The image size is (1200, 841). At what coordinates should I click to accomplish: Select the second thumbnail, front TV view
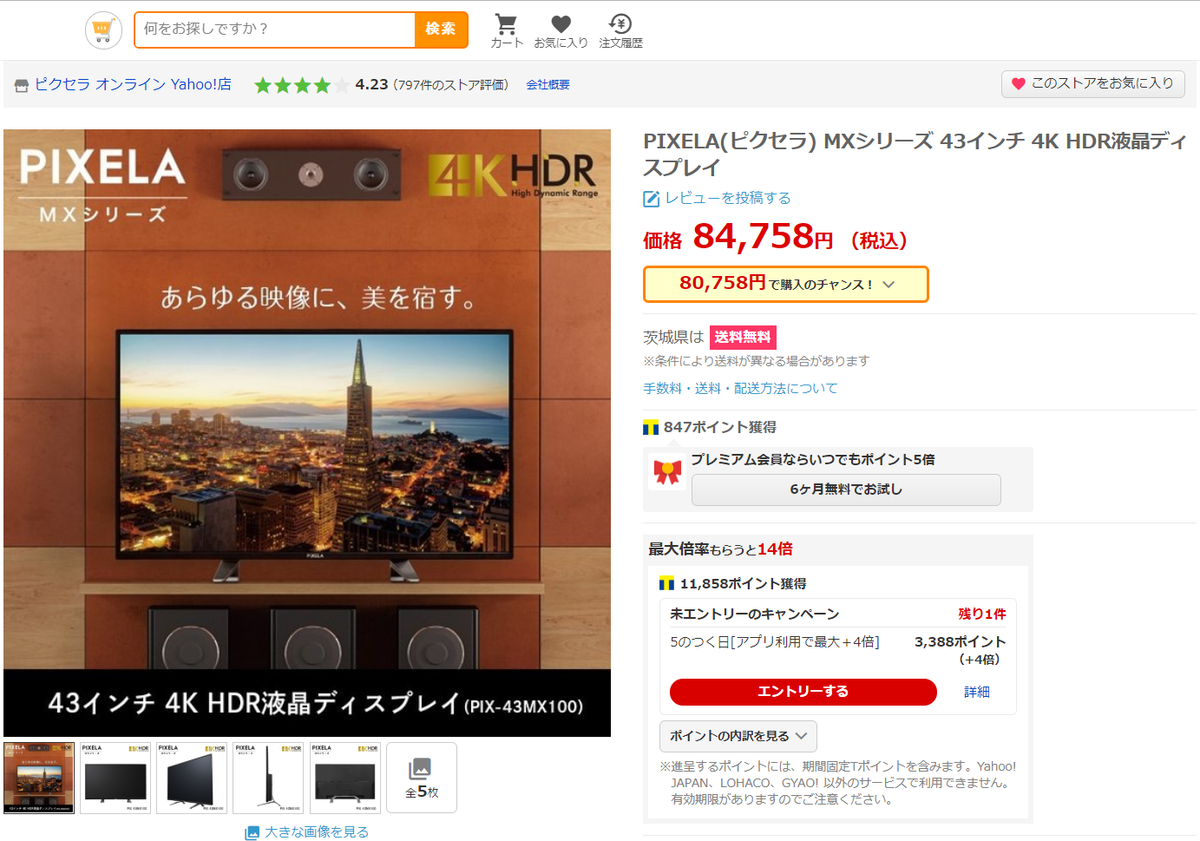point(115,777)
